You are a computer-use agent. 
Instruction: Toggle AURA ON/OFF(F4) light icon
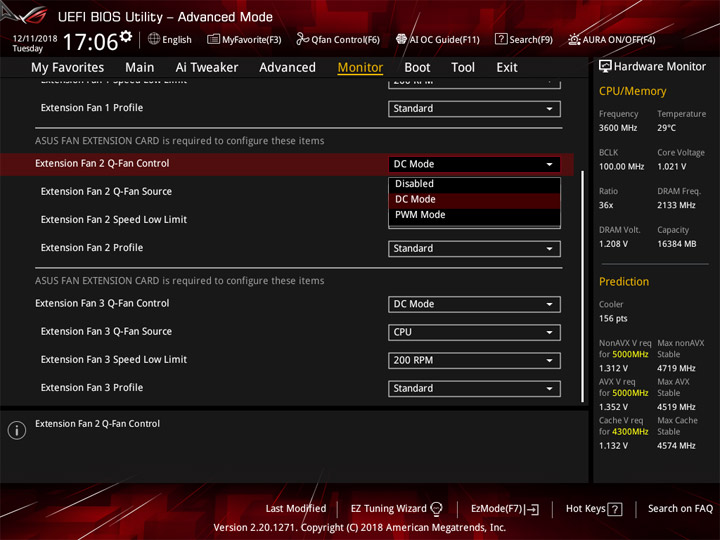574,39
